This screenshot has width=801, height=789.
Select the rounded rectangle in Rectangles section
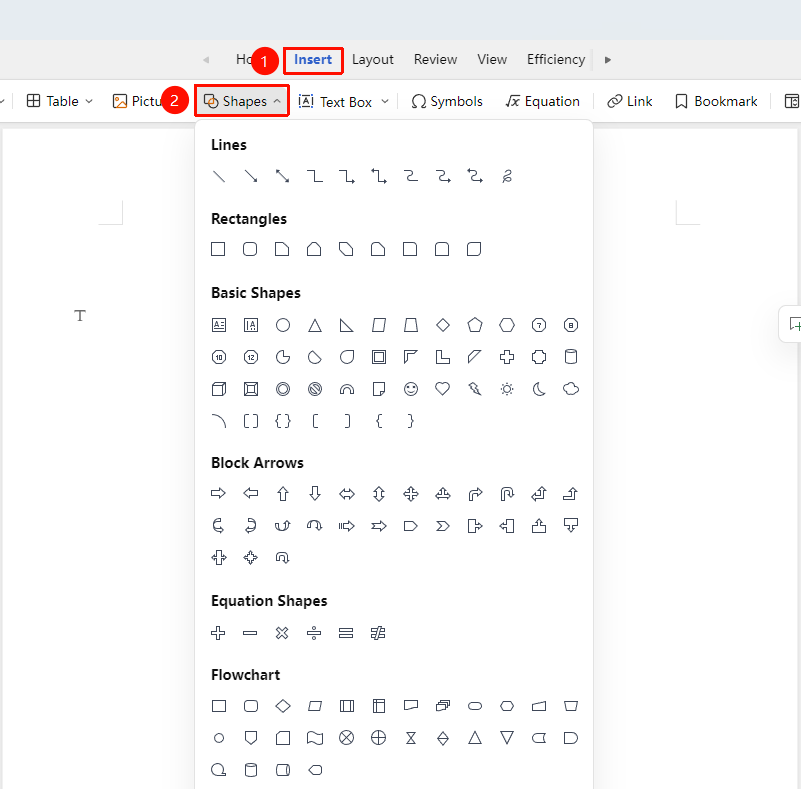[250, 249]
